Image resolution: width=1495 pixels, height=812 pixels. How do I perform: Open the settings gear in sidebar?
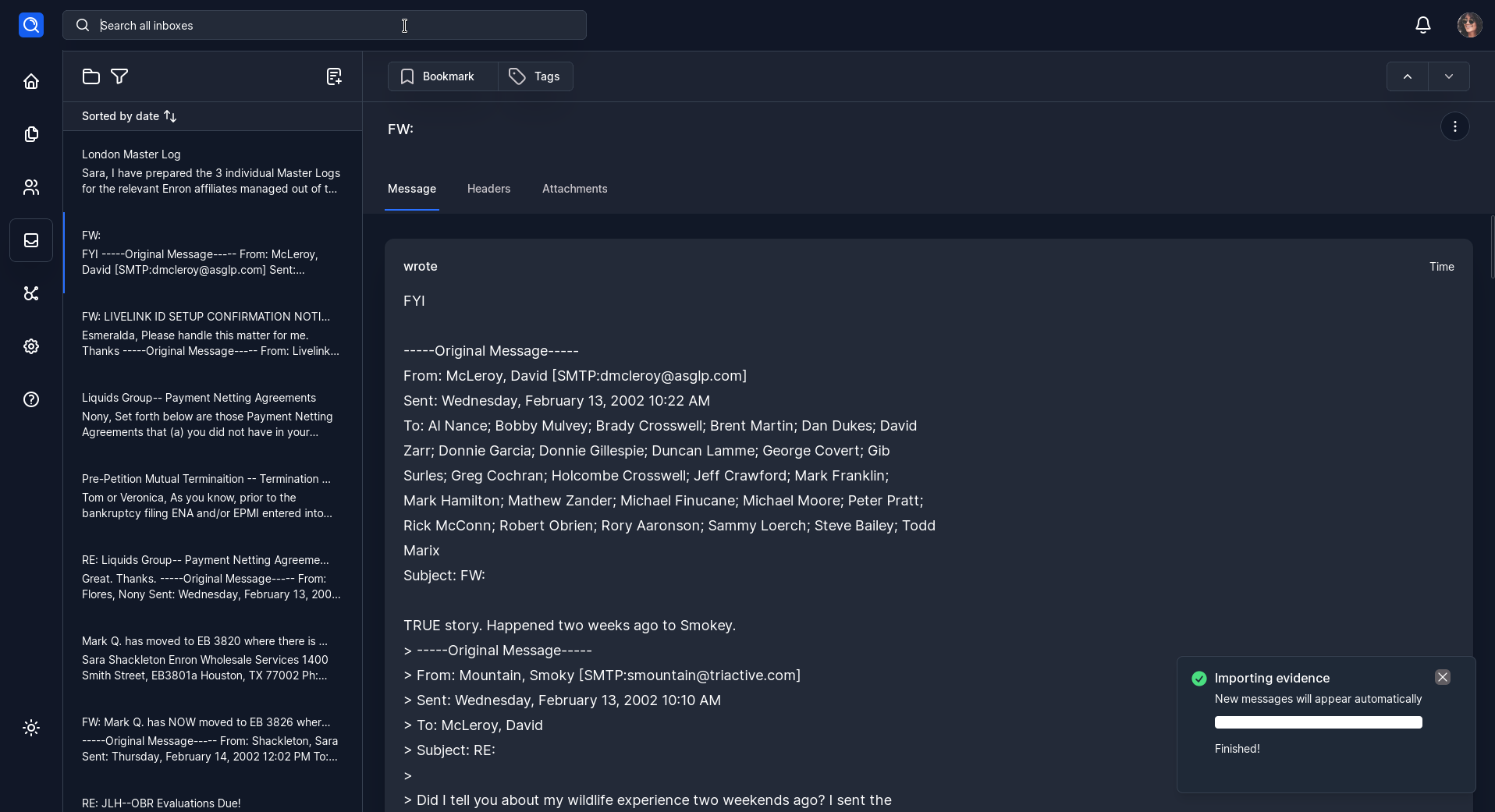pyautogui.click(x=31, y=346)
